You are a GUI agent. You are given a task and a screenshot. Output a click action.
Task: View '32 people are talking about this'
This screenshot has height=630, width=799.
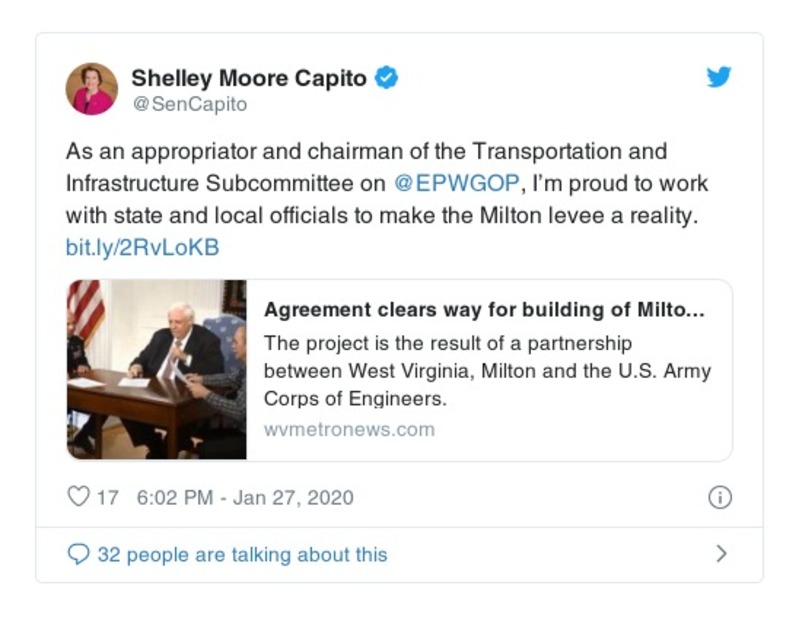click(x=241, y=554)
